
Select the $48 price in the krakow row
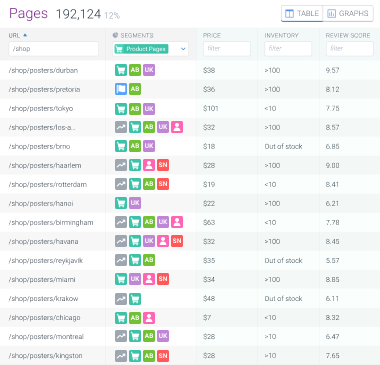point(209,298)
